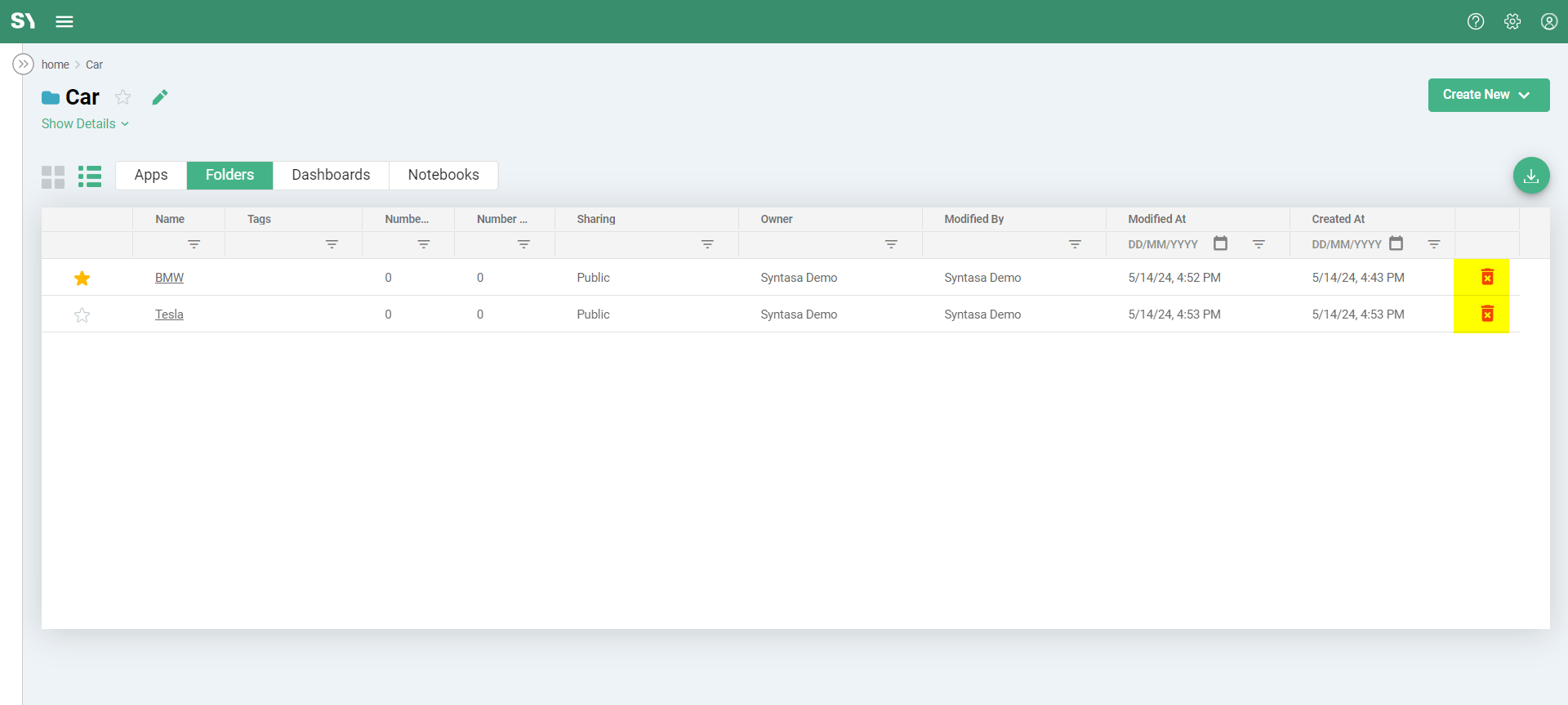
Task: Open the BMW folder link
Action: [169, 278]
